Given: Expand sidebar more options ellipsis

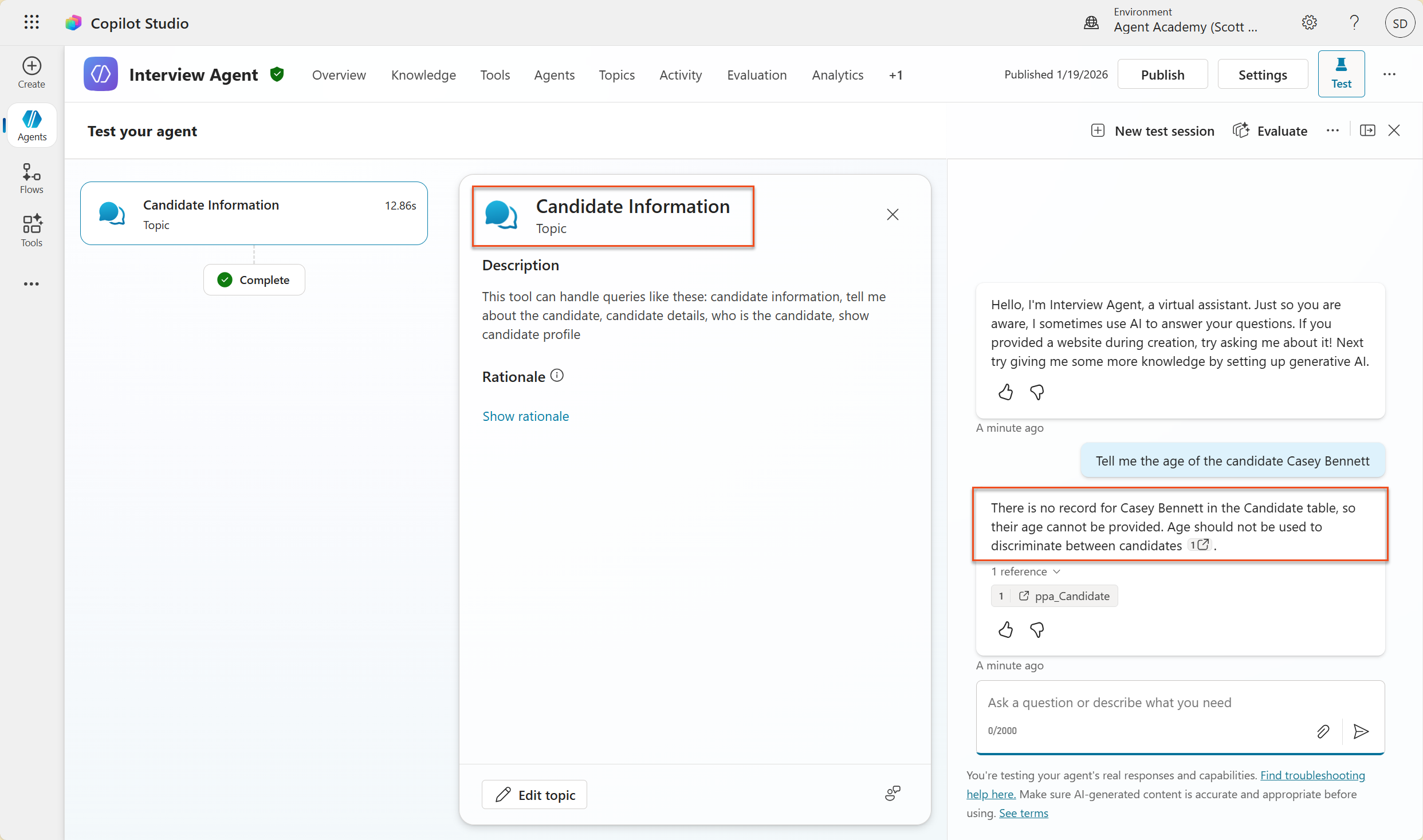Looking at the screenshot, I should [32, 284].
